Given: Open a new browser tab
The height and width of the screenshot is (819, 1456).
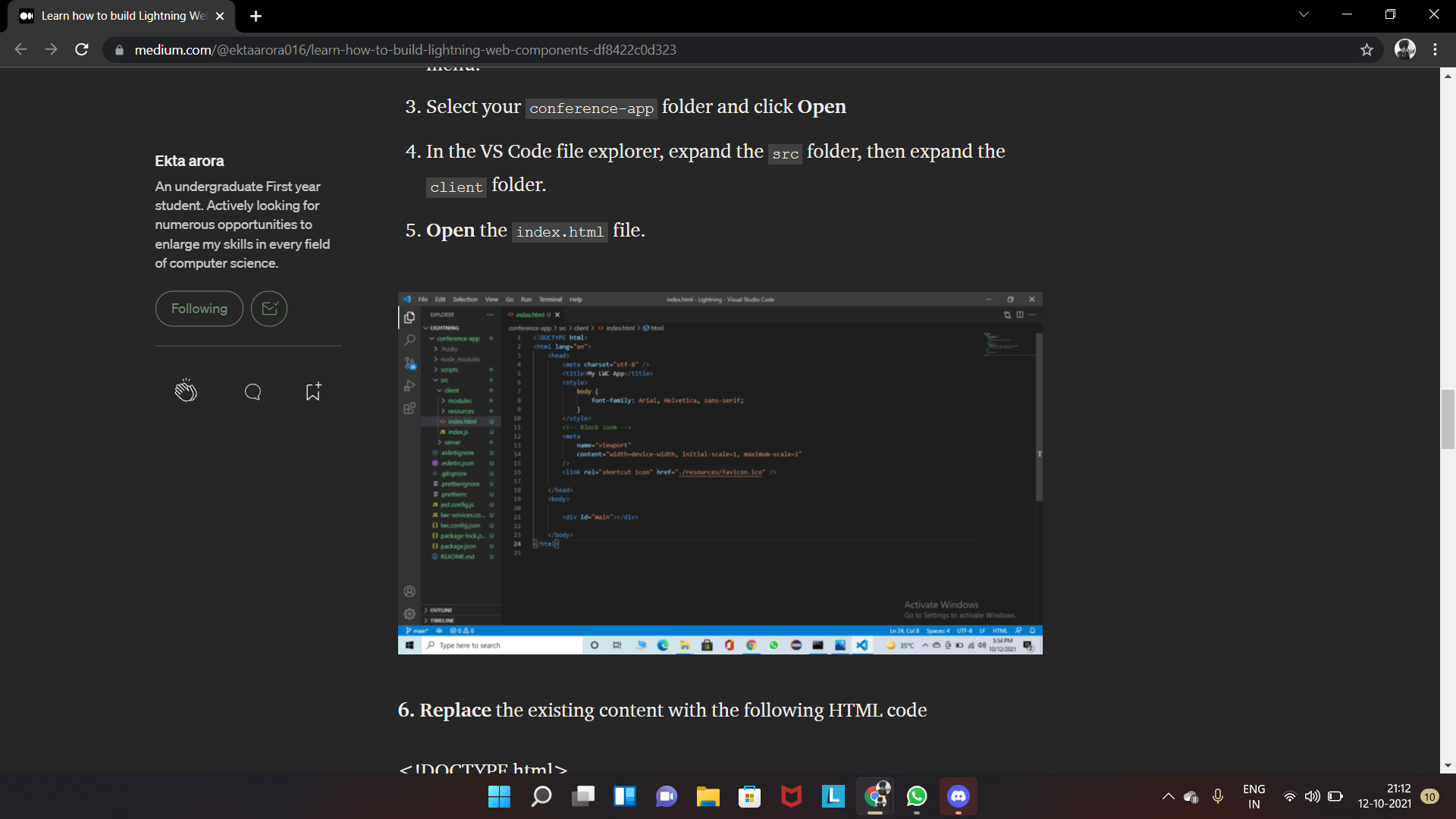Looking at the screenshot, I should (256, 16).
